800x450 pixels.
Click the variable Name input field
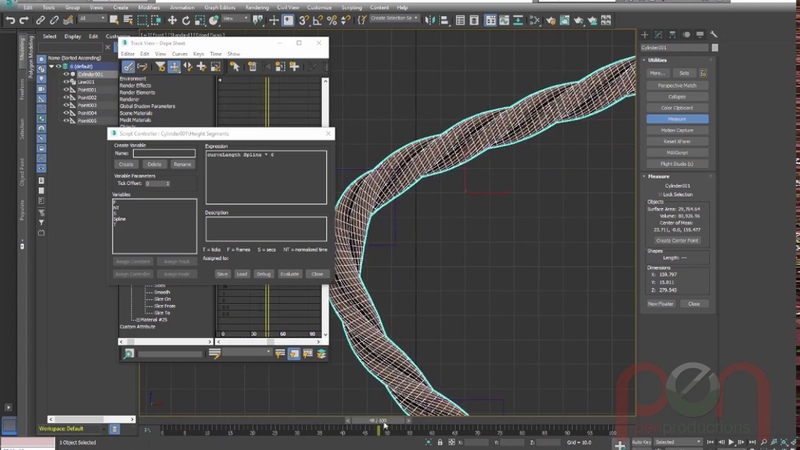[x=164, y=153]
